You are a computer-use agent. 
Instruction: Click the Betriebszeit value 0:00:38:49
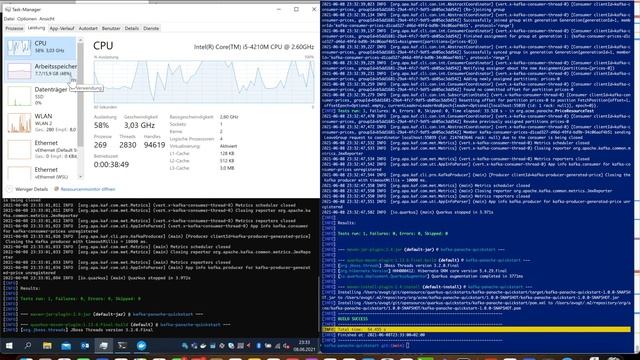[111, 164]
